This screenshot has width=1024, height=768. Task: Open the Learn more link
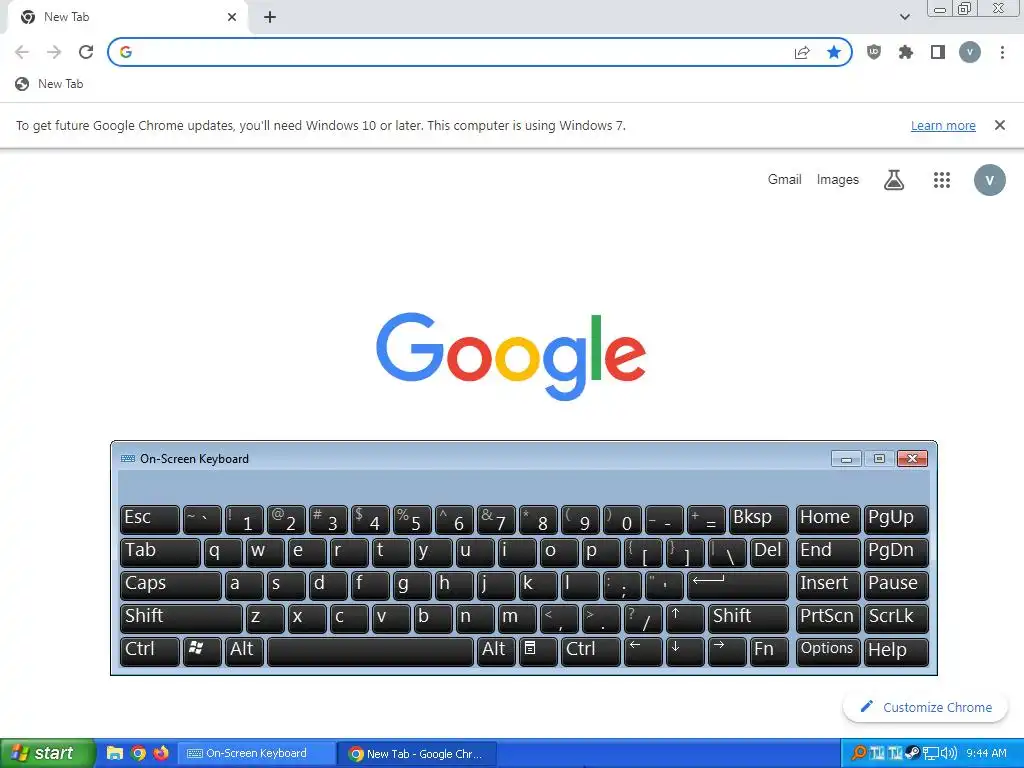(x=943, y=125)
